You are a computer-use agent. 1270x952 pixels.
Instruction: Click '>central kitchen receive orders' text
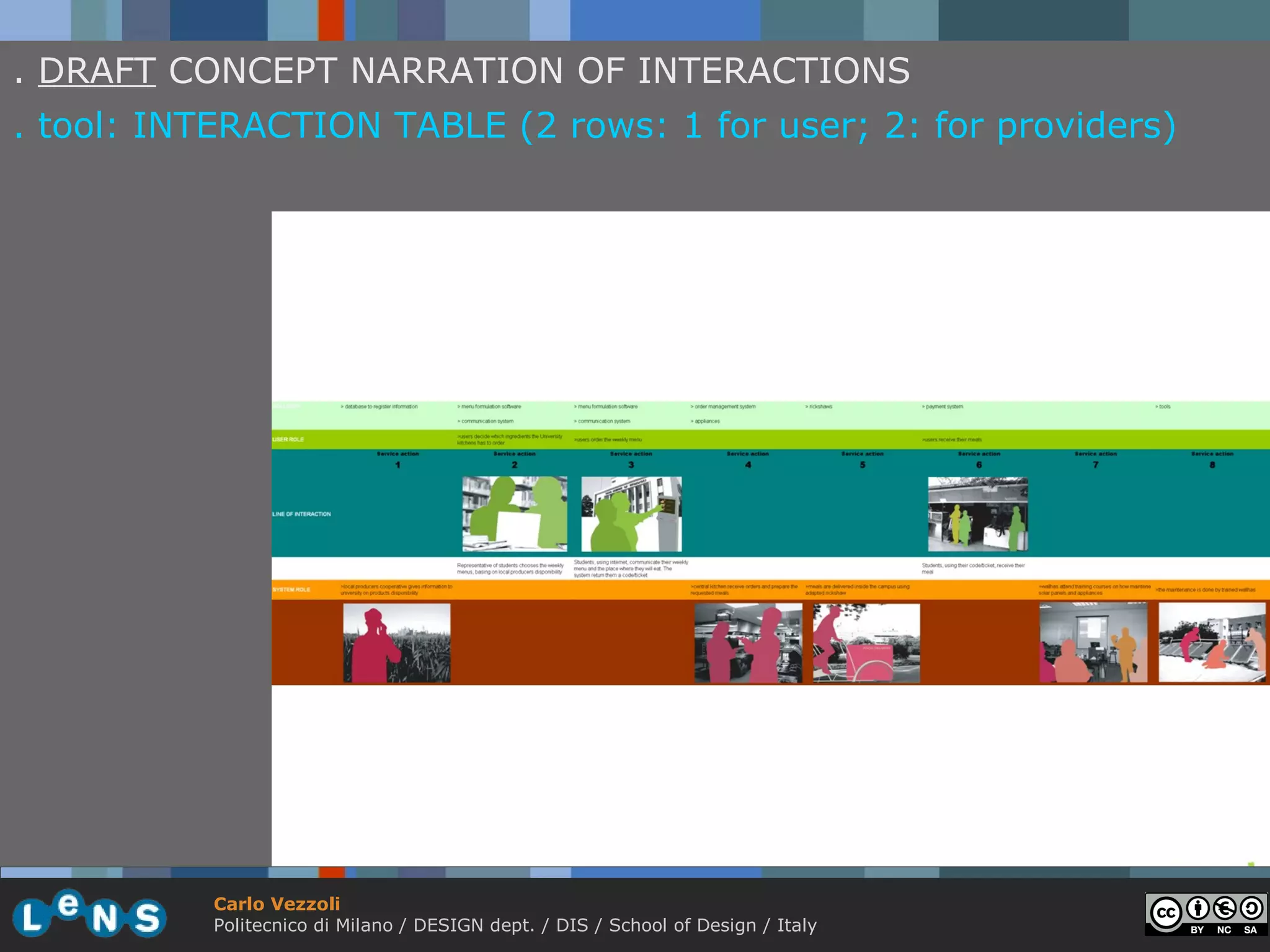click(x=744, y=589)
